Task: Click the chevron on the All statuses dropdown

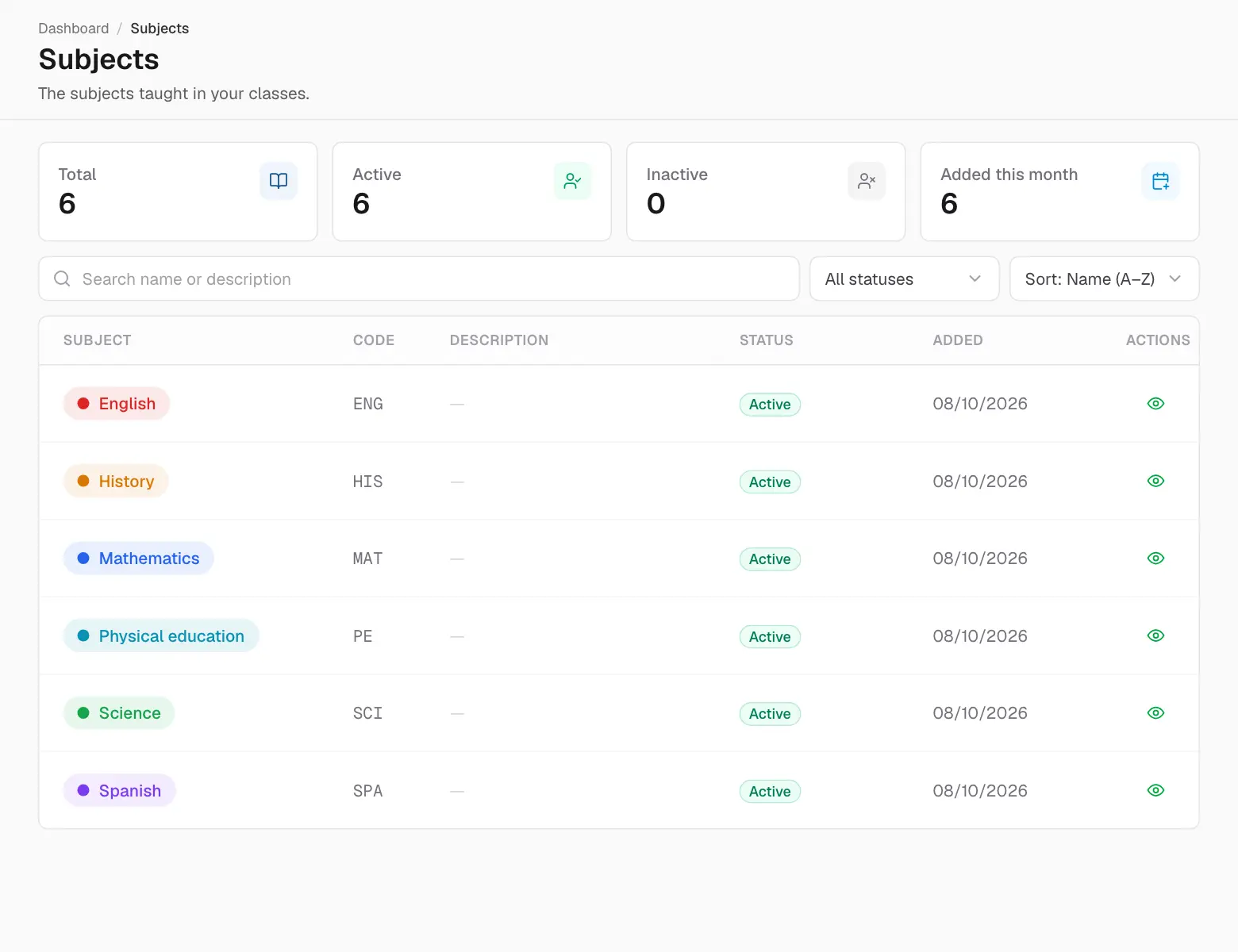Action: [x=975, y=278]
